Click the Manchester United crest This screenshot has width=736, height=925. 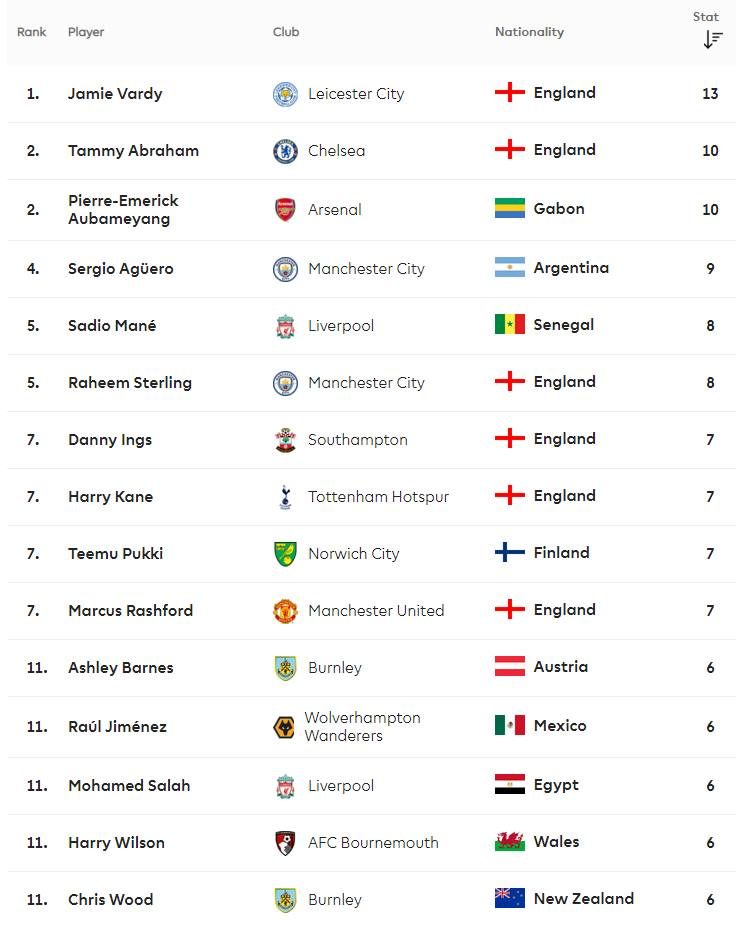(285, 611)
